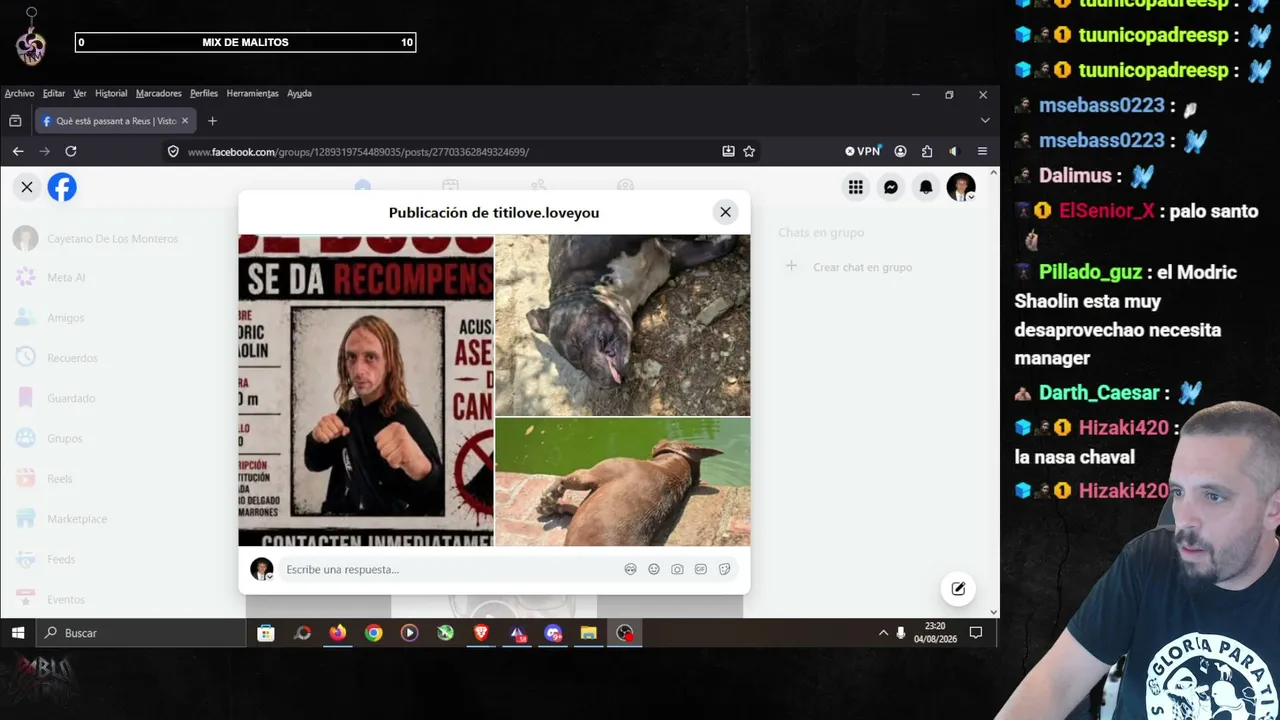Compose a new message with pencil button
This screenshot has height=720, width=1280.
tap(958, 588)
